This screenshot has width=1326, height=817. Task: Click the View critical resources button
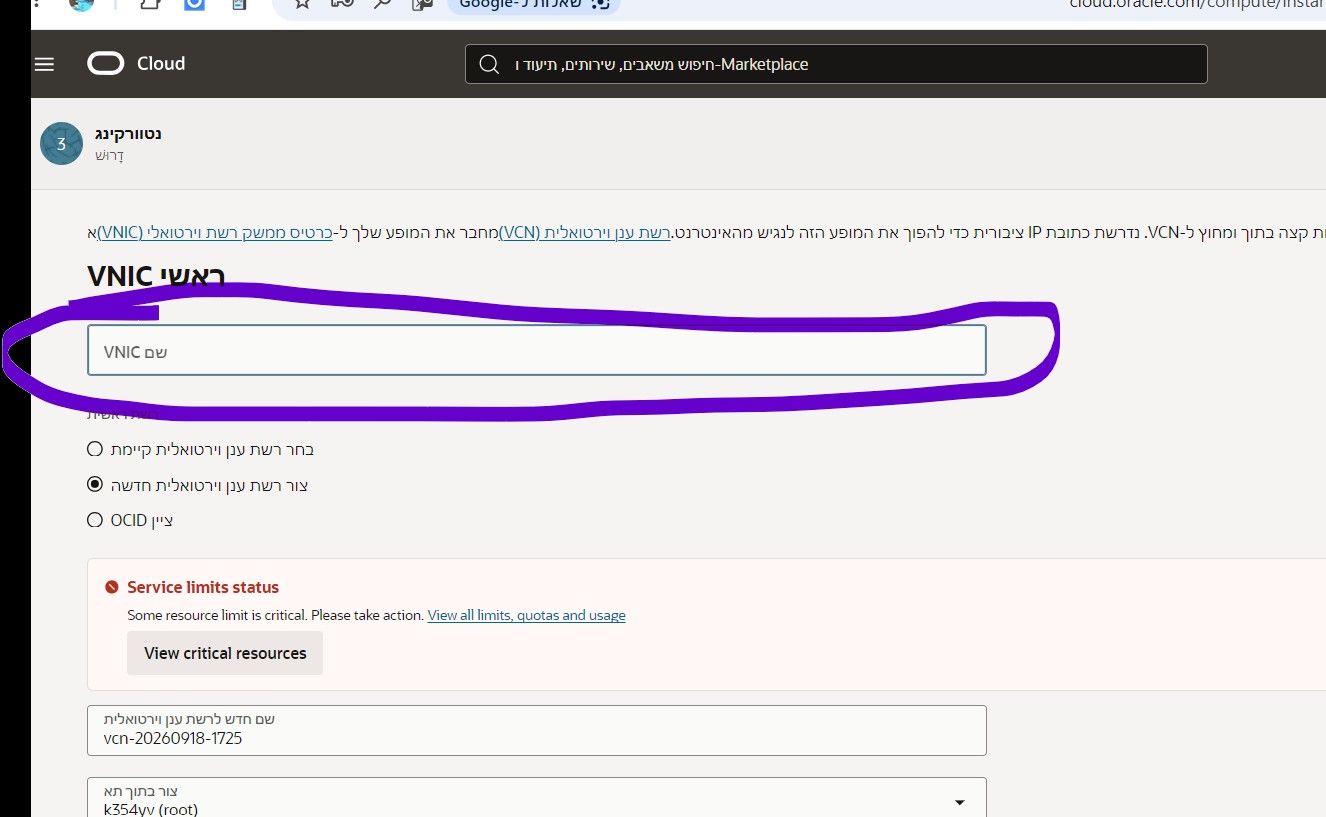coord(225,653)
